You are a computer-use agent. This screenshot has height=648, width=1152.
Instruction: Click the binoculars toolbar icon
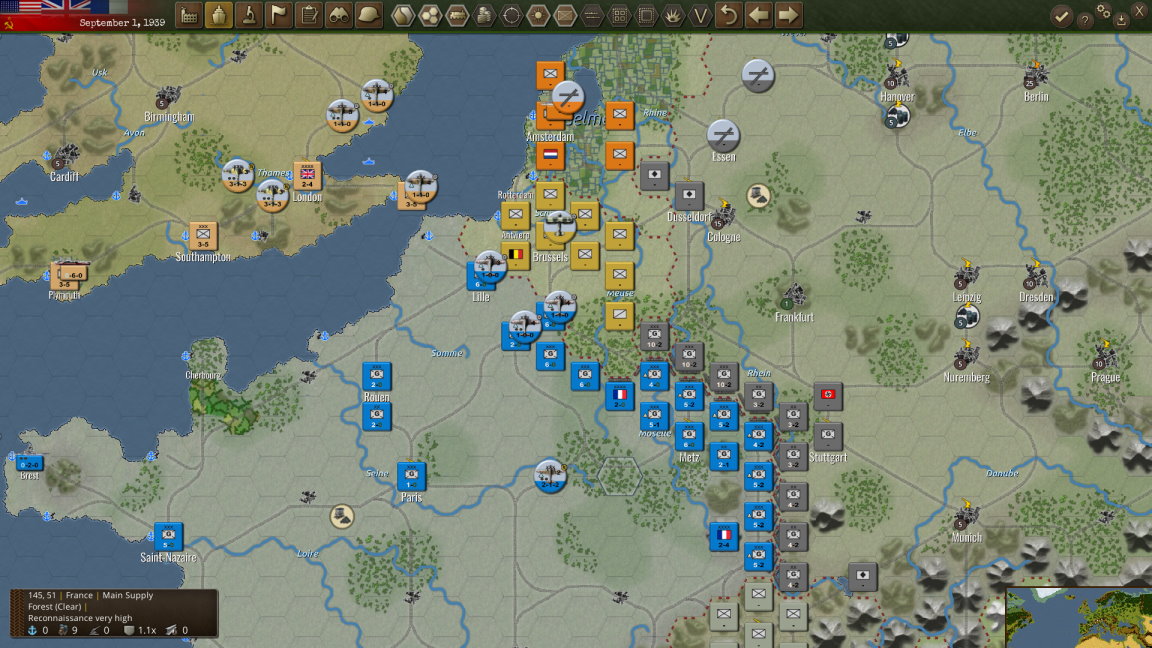[339, 15]
